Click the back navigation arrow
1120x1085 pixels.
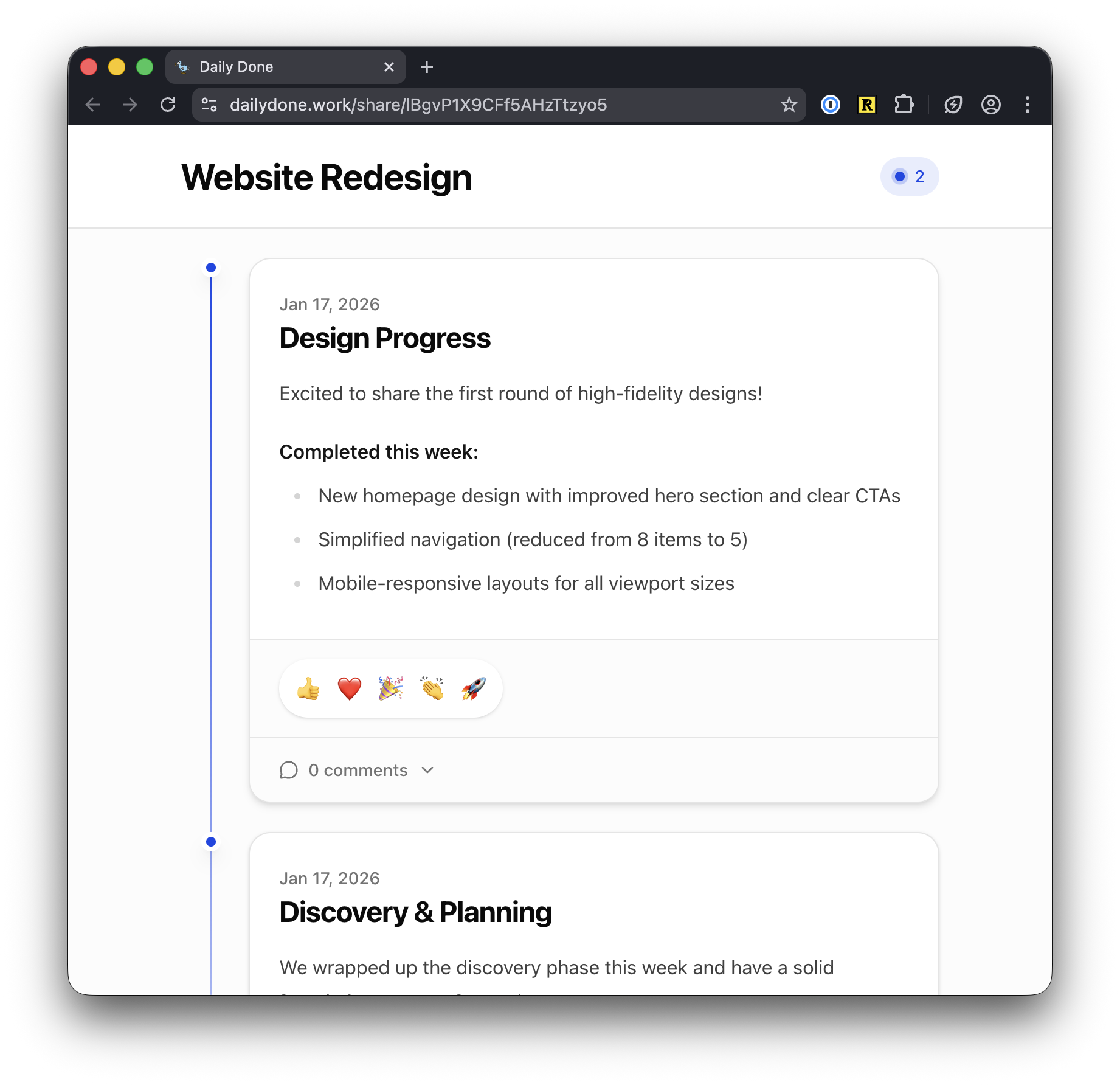[x=92, y=105]
